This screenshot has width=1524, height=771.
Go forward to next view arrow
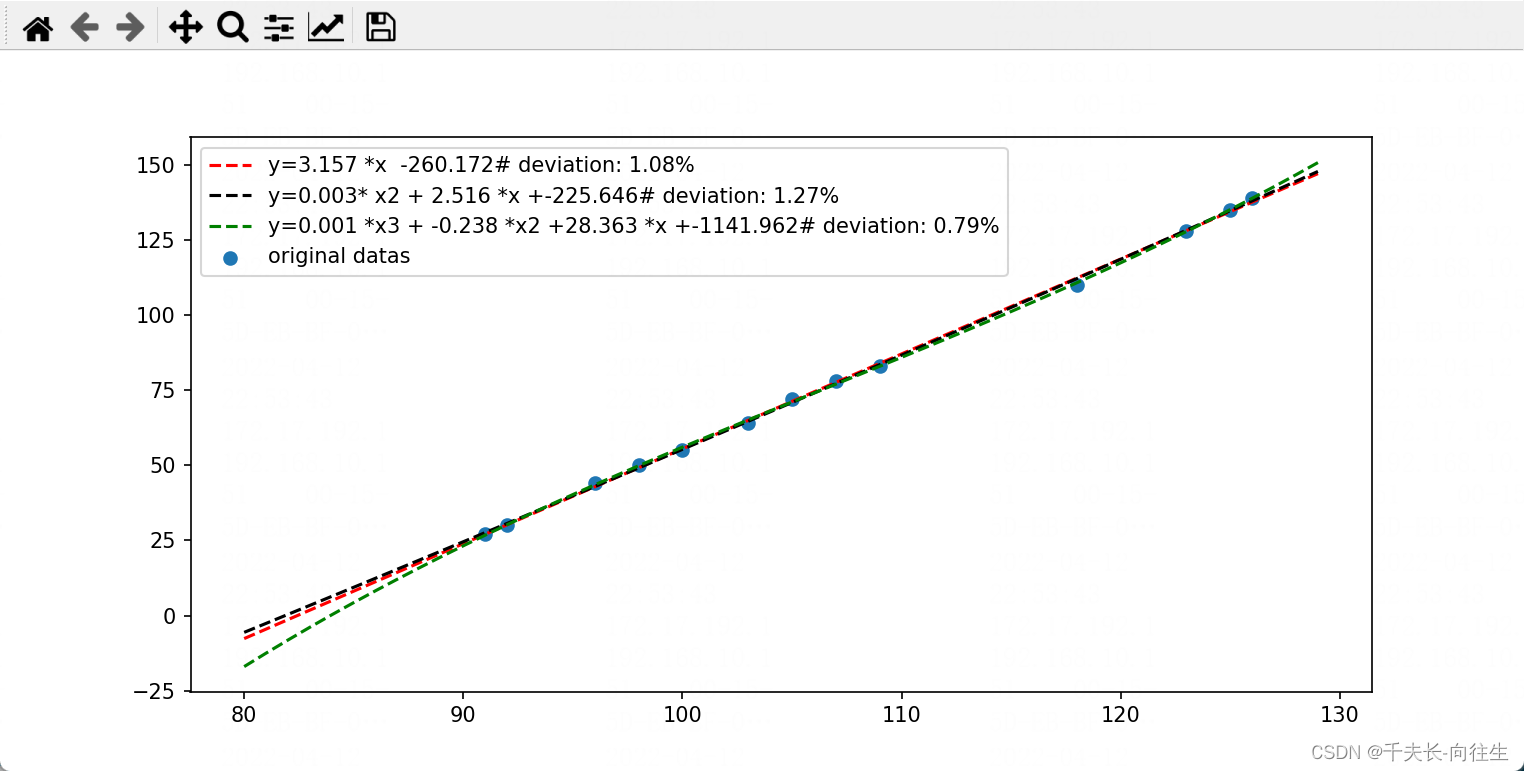click(131, 27)
